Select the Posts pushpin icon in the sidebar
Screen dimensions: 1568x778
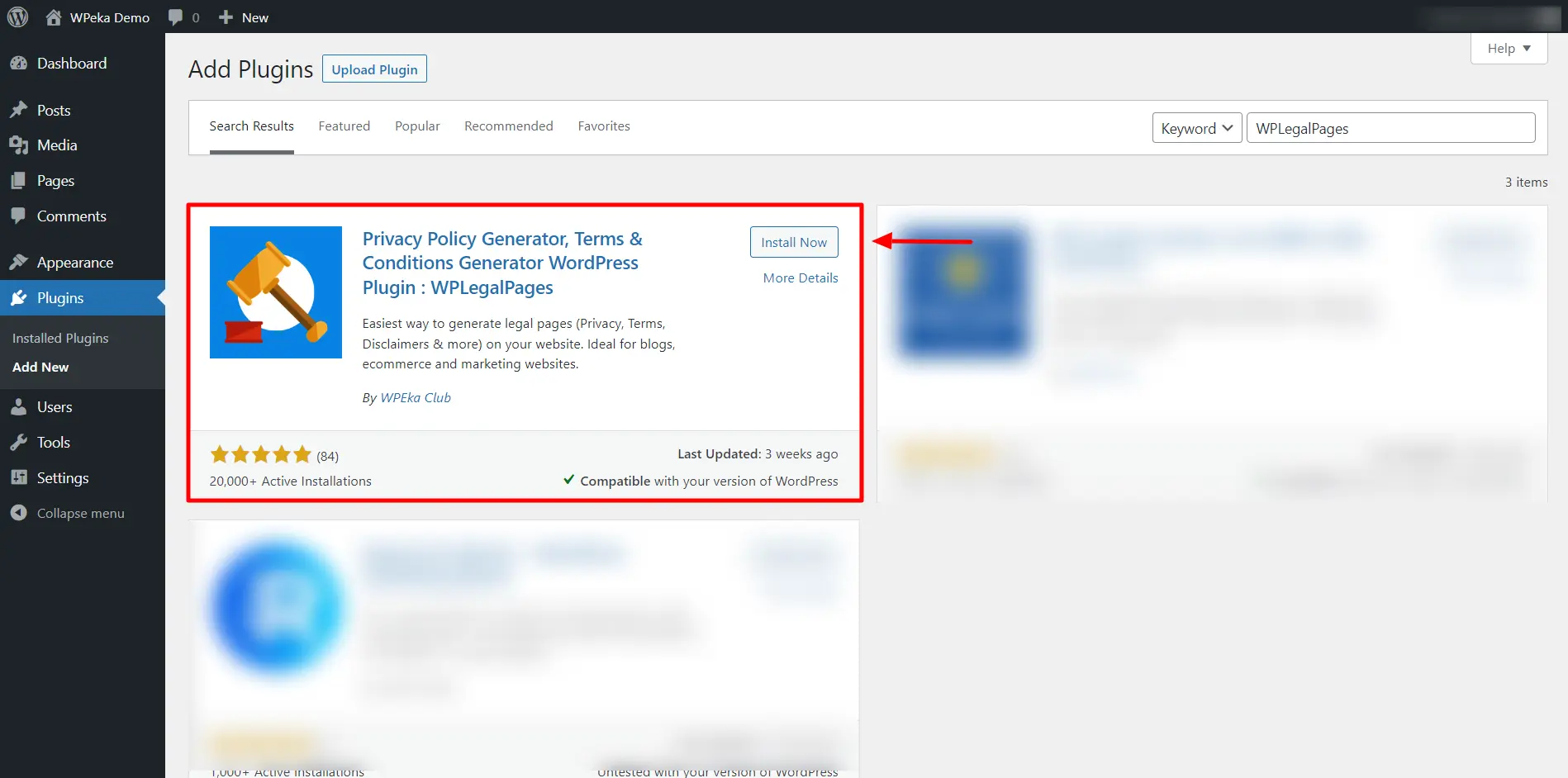(x=20, y=109)
